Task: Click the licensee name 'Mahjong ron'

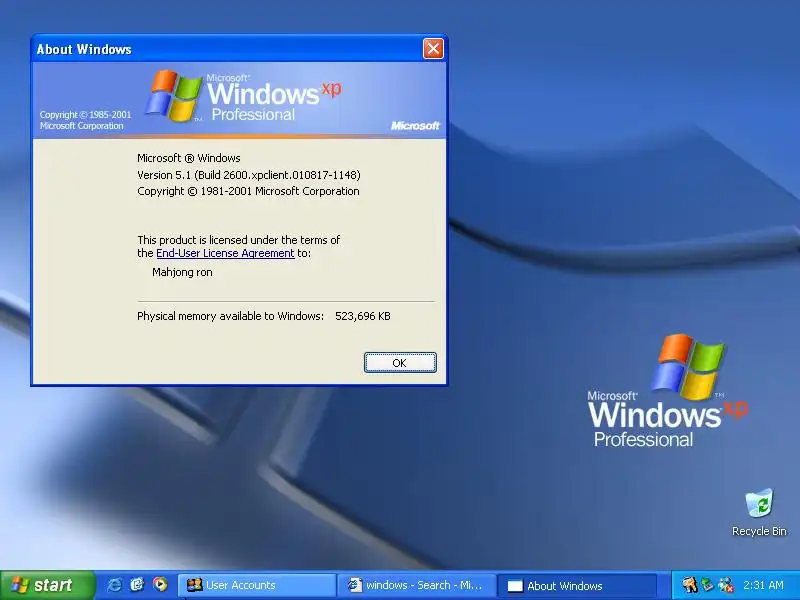Action: [182, 272]
